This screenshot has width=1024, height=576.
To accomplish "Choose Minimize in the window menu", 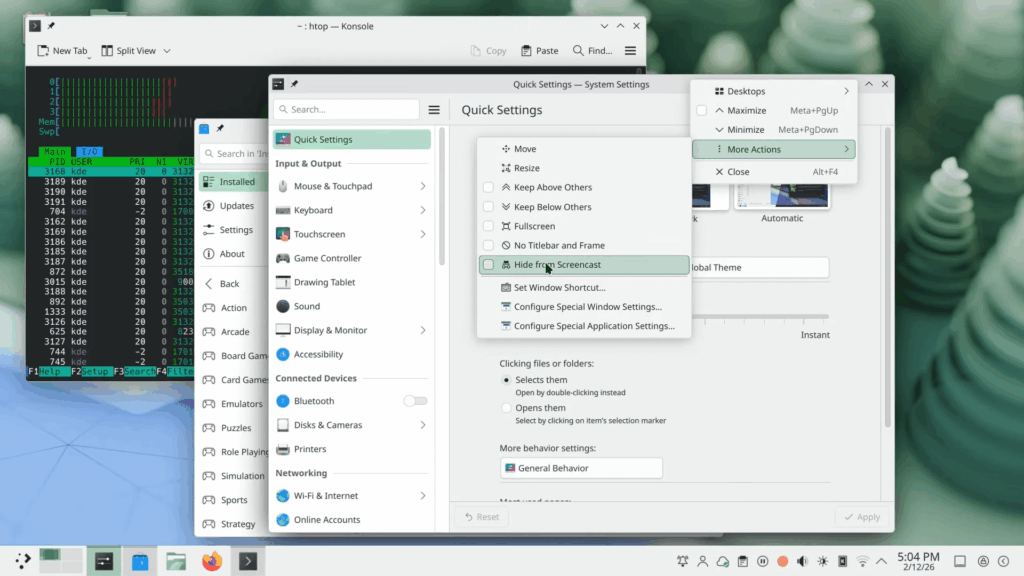I will [x=774, y=130].
